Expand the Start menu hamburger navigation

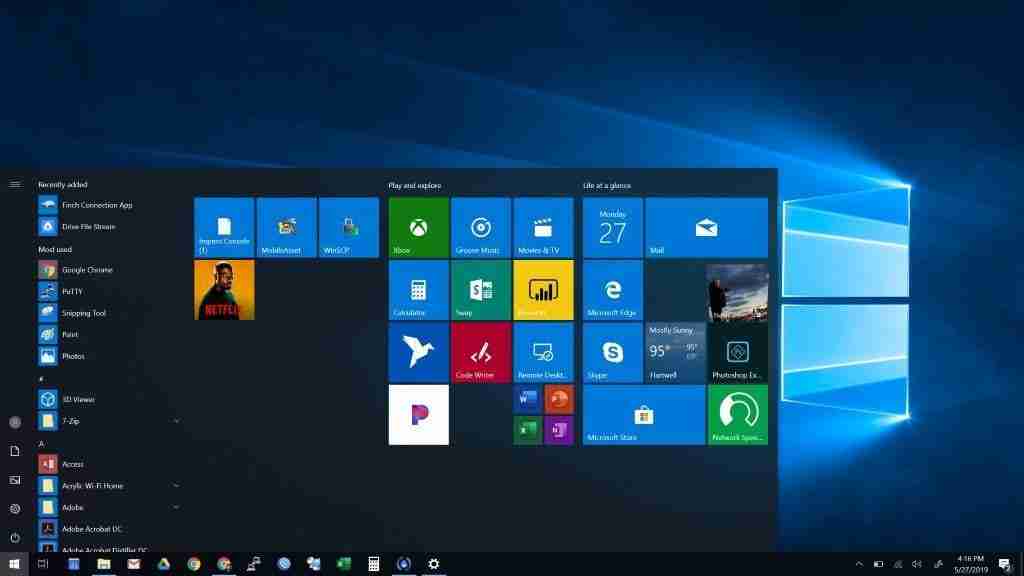tap(14, 185)
